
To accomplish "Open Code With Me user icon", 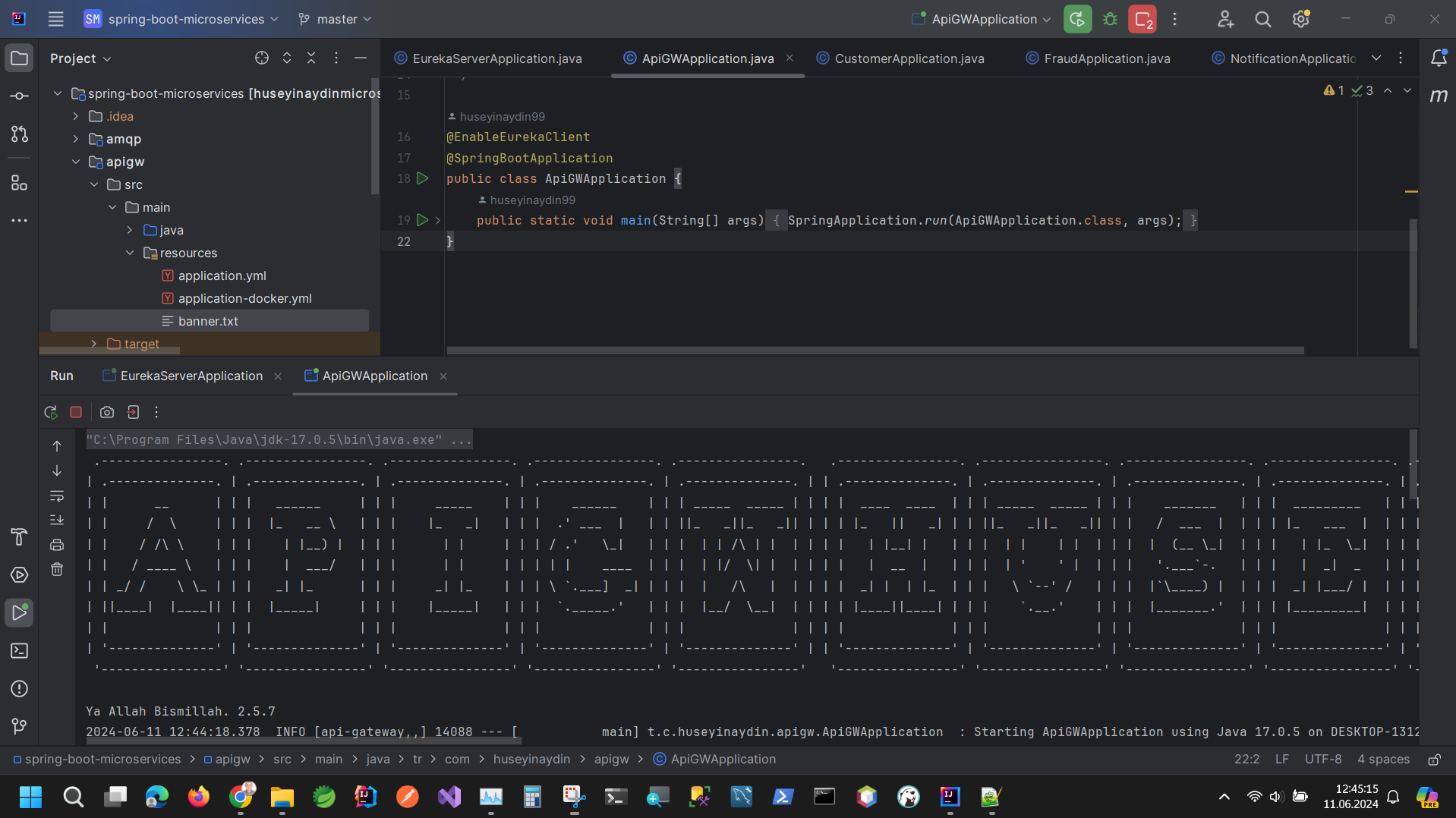I will point(1225,19).
